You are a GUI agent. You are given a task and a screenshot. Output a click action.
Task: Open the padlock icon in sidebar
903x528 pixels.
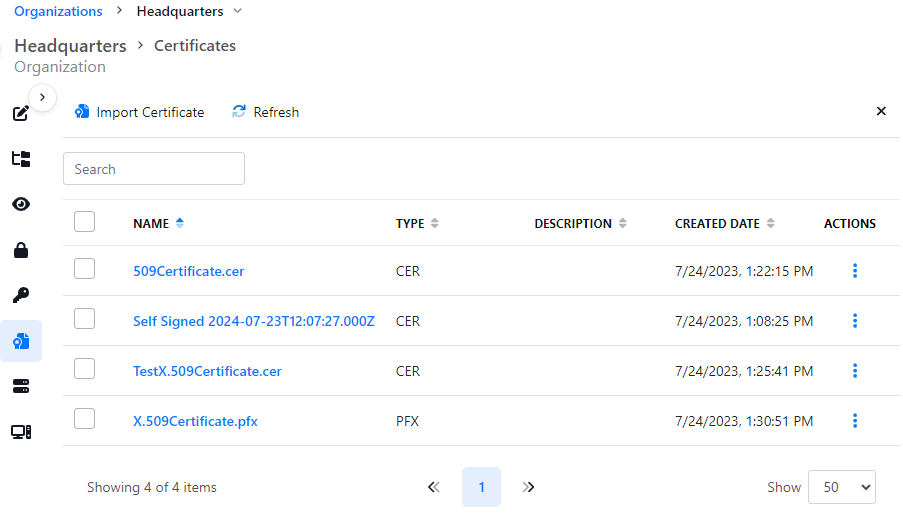[20, 250]
